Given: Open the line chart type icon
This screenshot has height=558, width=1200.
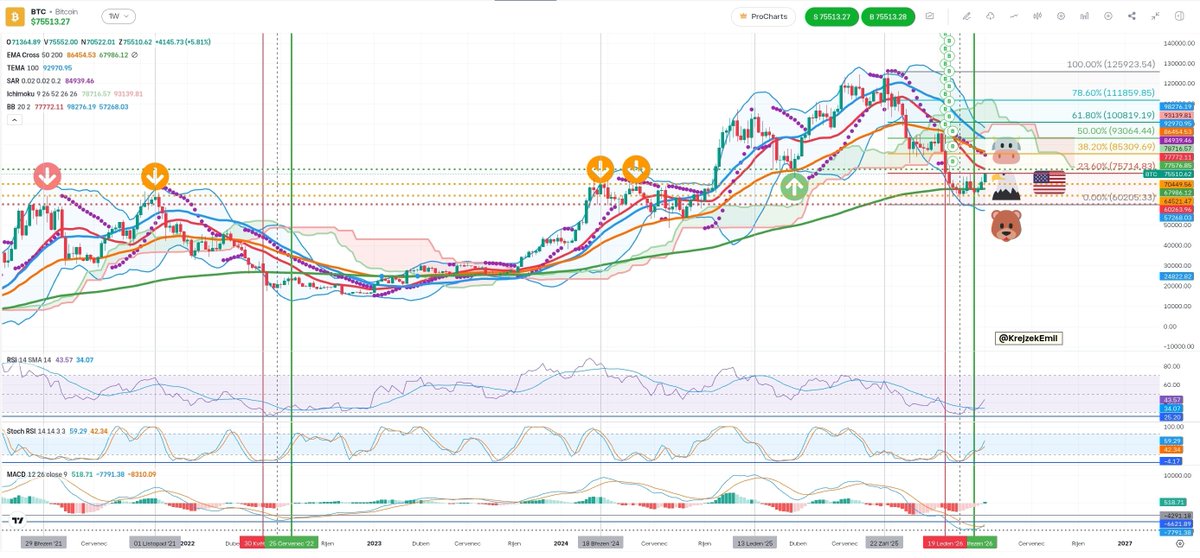Looking at the screenshot, I should click(x=1014, y=16).
